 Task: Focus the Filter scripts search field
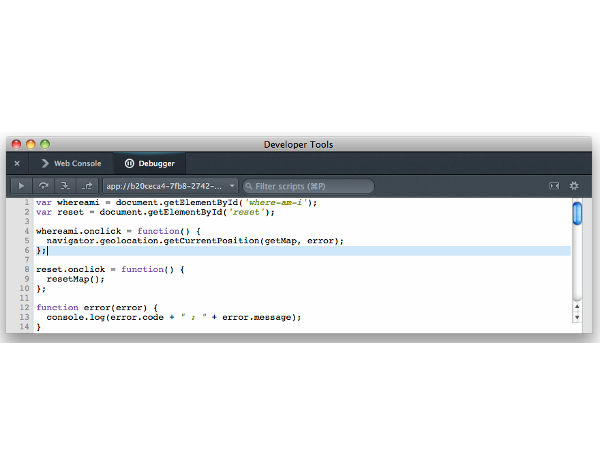pyautogui.click(x=310, y=186)
